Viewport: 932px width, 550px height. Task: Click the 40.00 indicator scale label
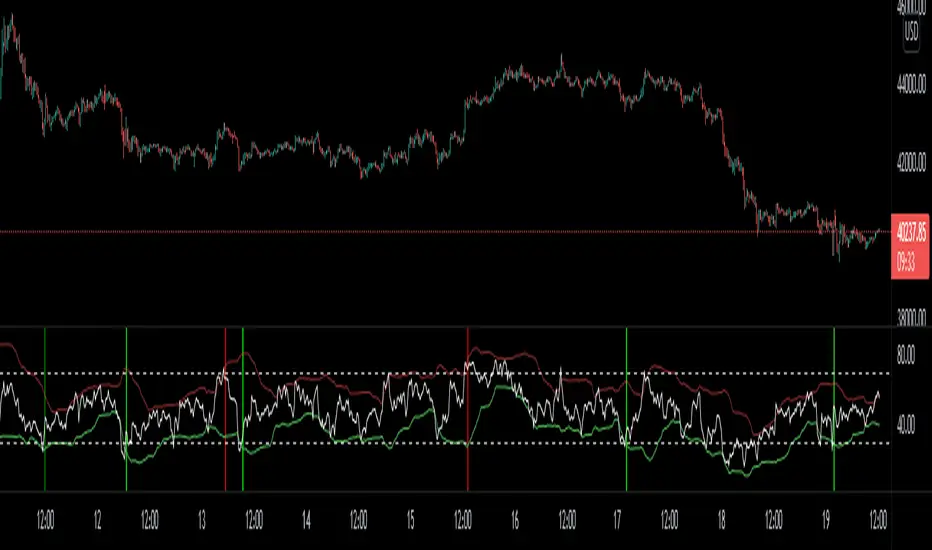(905, 425)
